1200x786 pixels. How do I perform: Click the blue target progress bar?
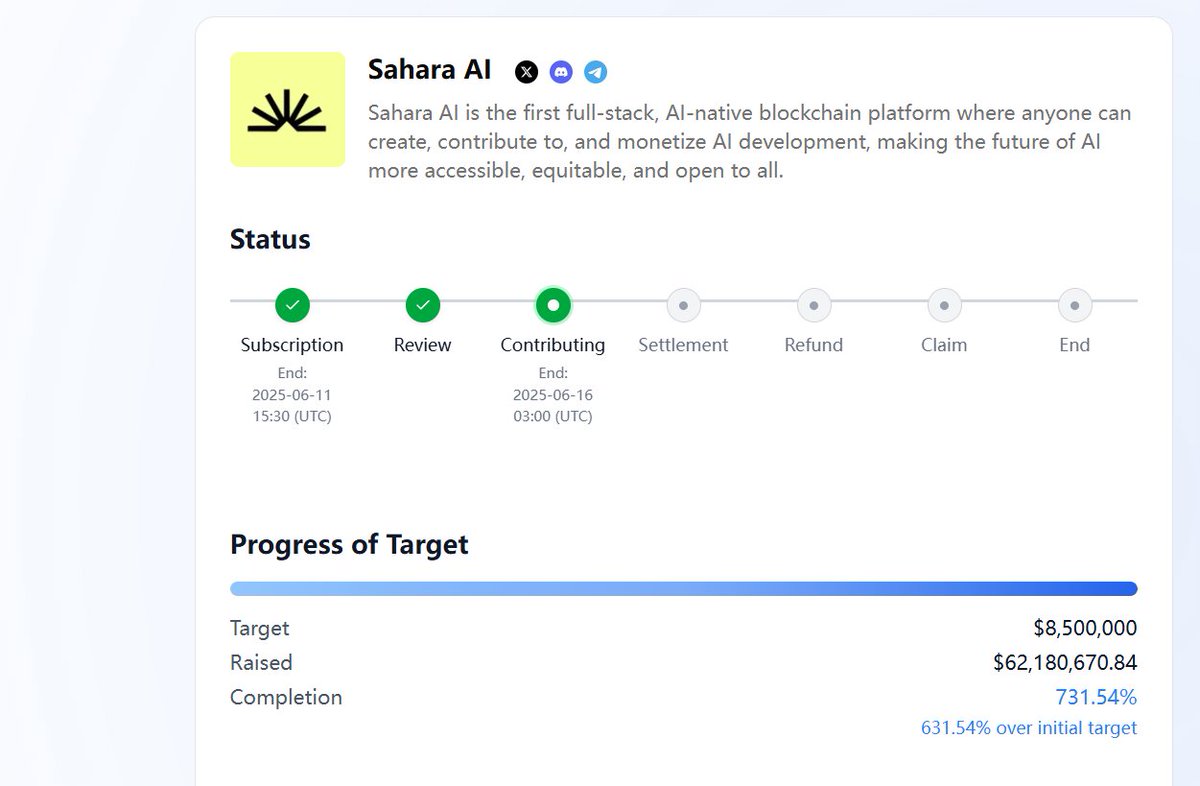[683, 589]
